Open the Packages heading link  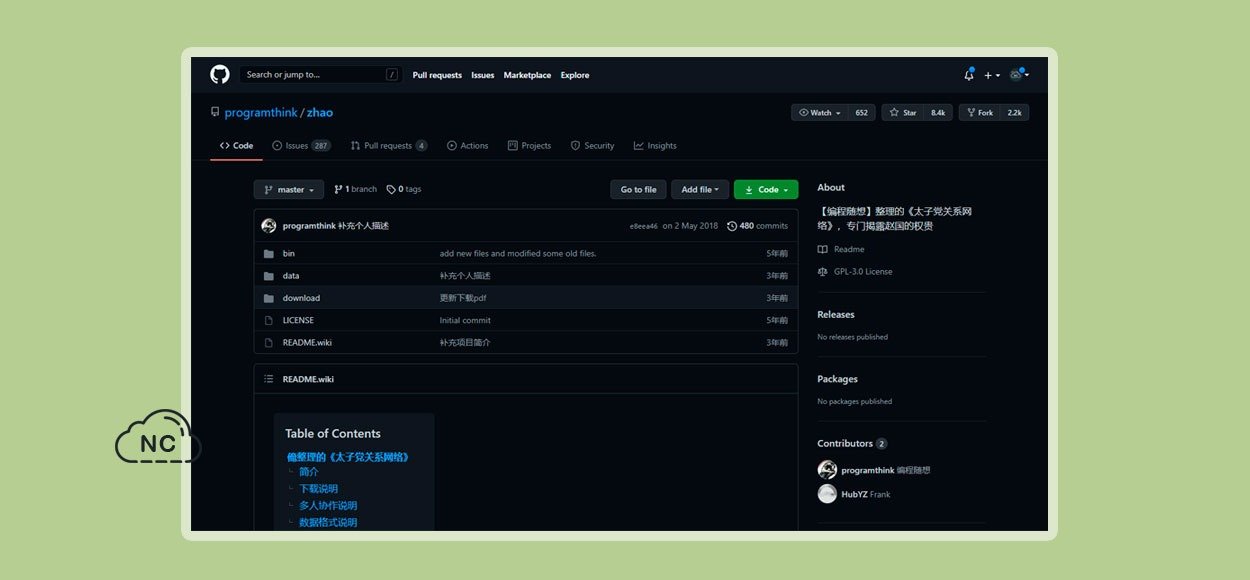click(x=837, y=379)
